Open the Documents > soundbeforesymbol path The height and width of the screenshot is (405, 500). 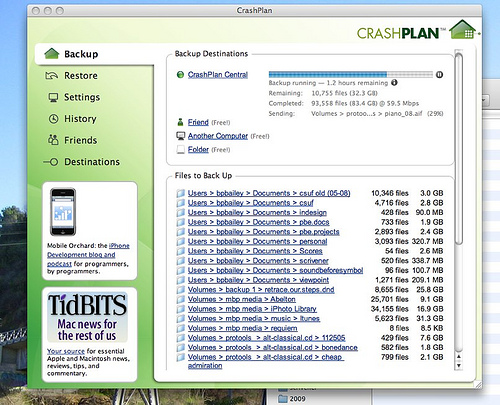tap(275, 270)
